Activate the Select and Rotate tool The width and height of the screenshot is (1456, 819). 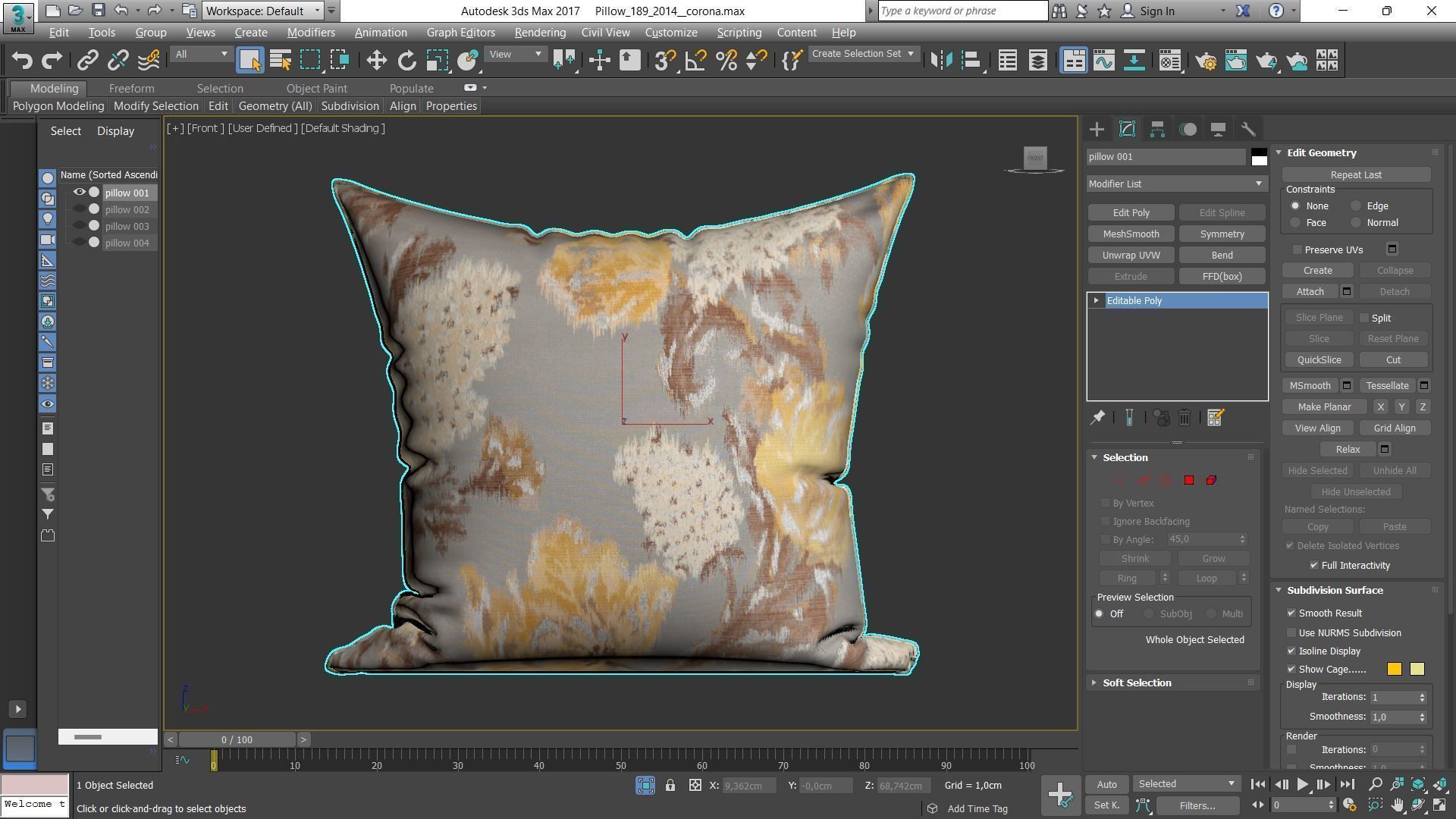(x=407, y=61)
